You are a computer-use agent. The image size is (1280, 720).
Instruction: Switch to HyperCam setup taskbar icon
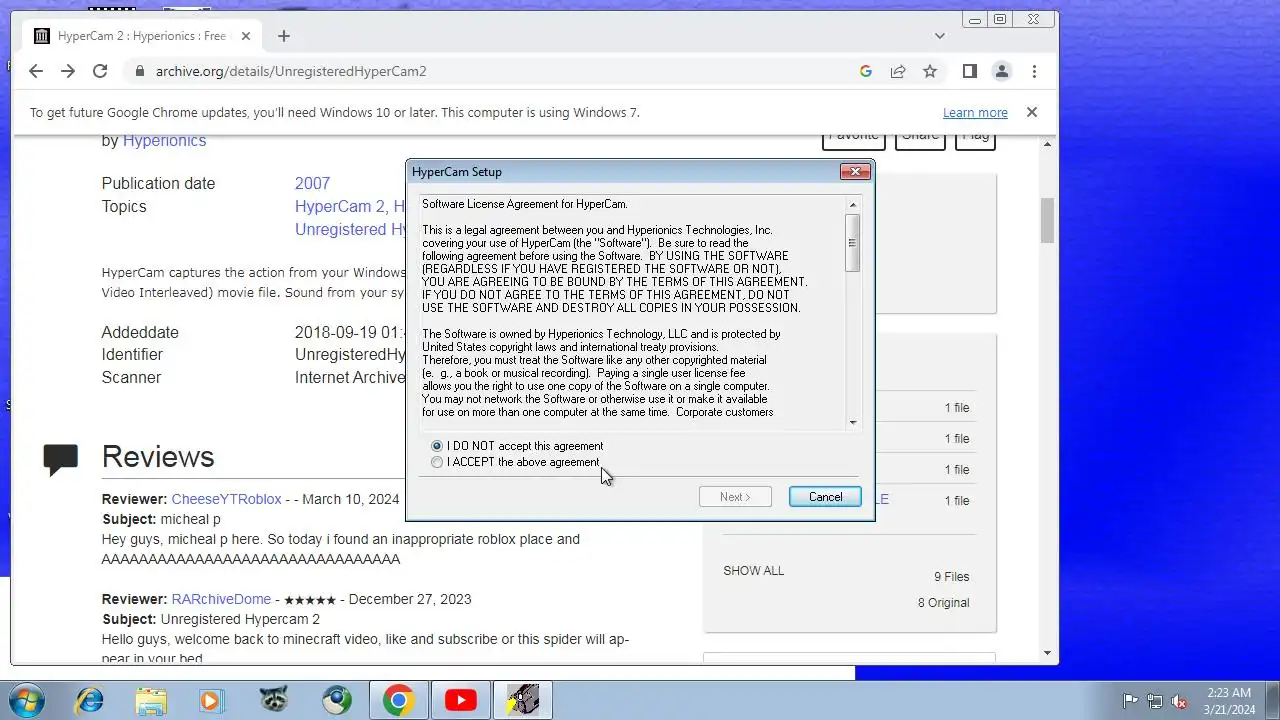click(523, 700)
